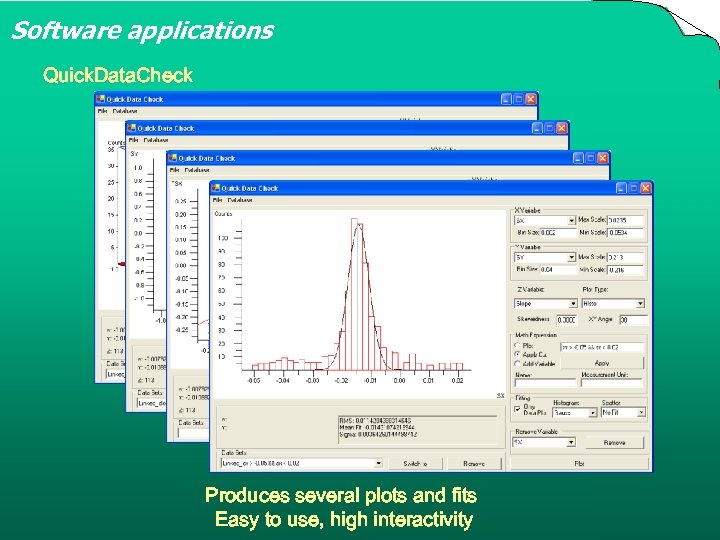Select the Apply Cut radio button
This screenshot has height=540, width=720.
(518, 354)
